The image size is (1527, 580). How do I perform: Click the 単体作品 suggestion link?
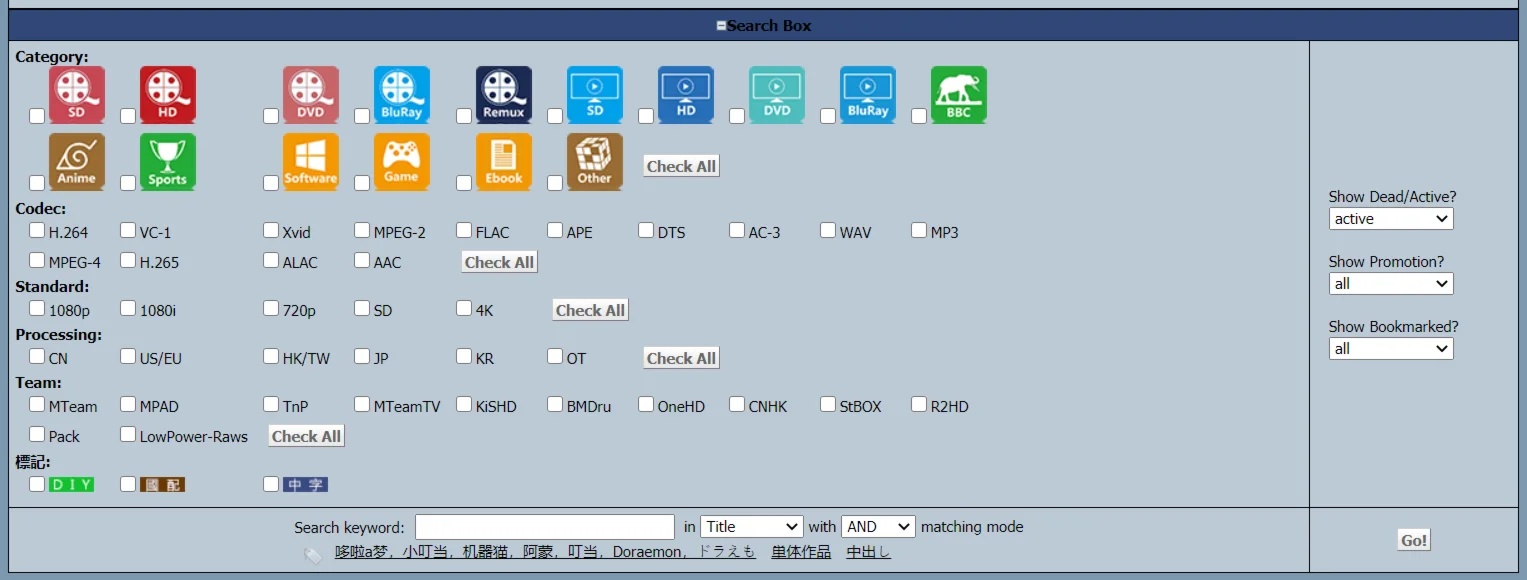(x=801, y=552)
